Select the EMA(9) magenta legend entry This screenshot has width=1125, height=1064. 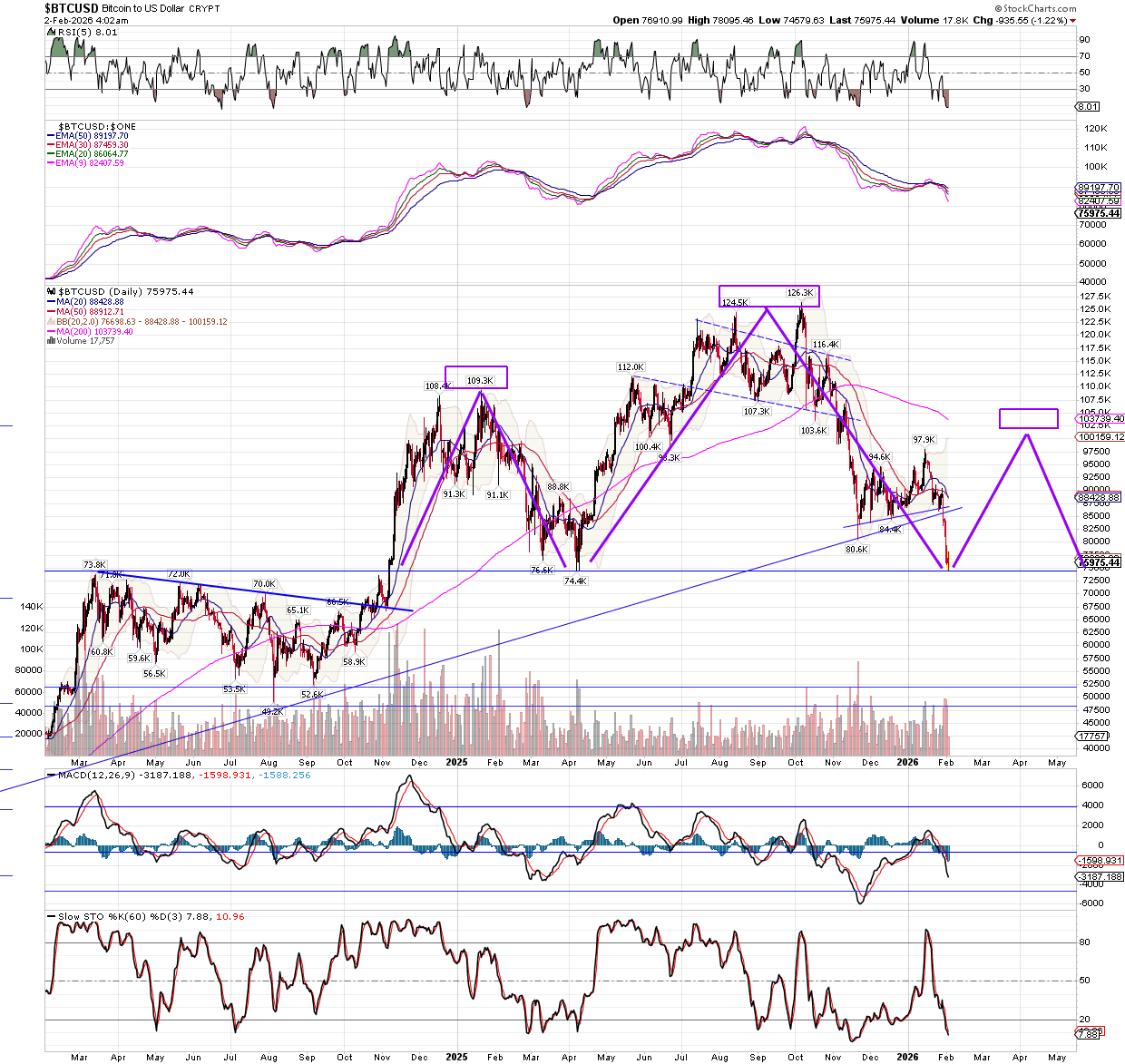tap(87, 163)
